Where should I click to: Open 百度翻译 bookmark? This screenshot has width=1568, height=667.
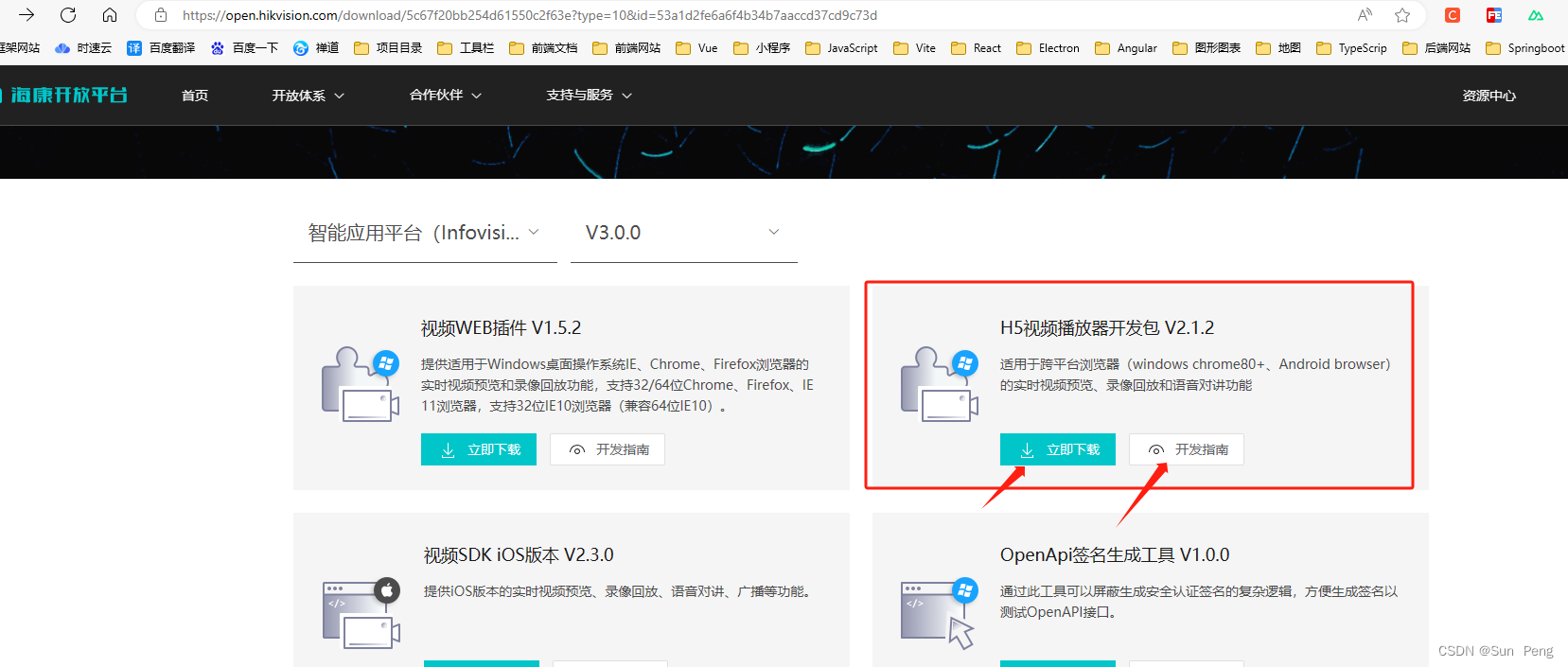pyautogui.click(x=161, y=48)
